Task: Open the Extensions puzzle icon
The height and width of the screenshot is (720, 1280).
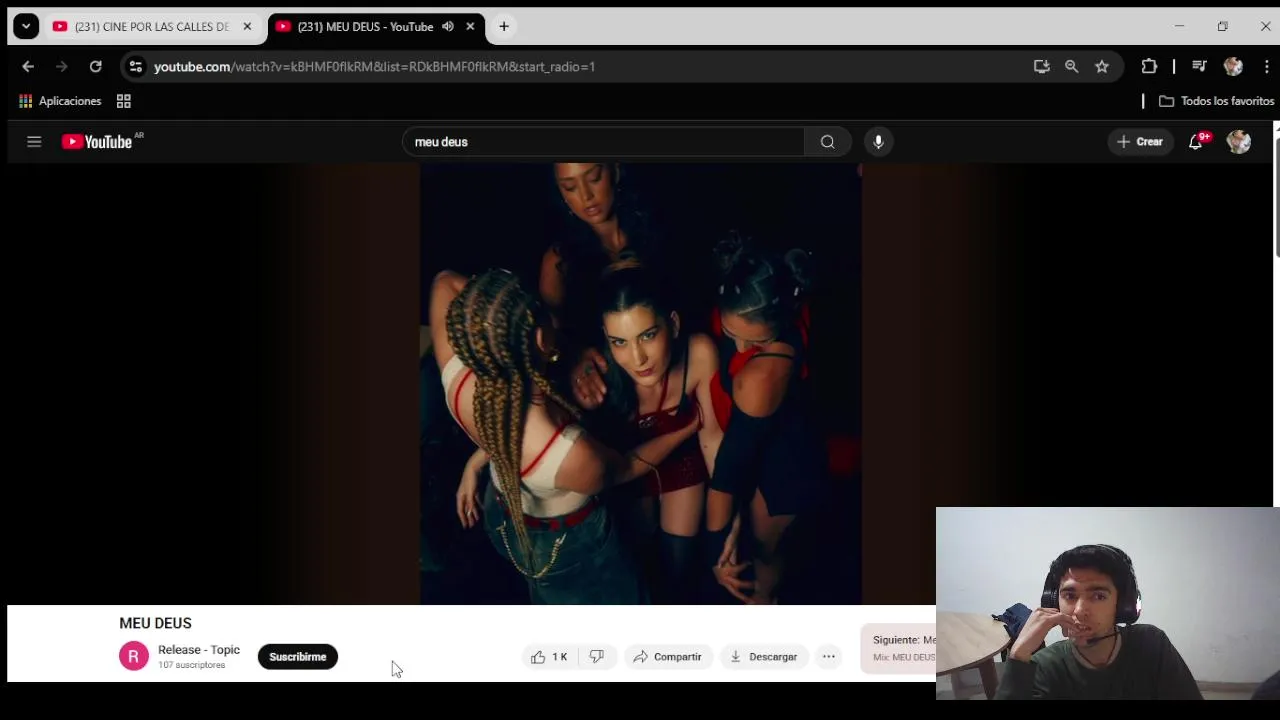Action: pos(1149,66)
